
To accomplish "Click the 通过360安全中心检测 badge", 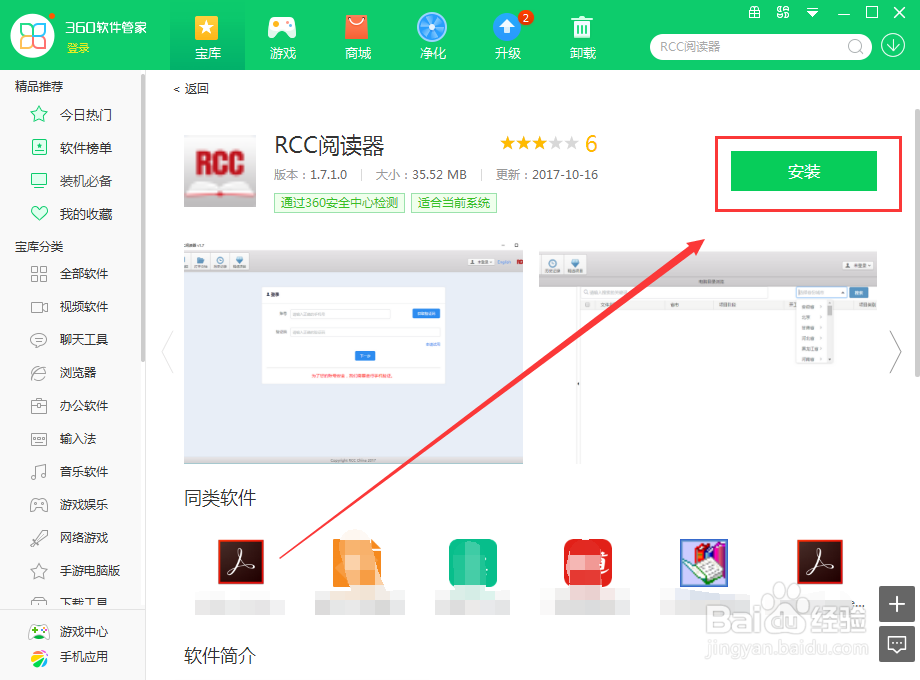I will [339, 203].
